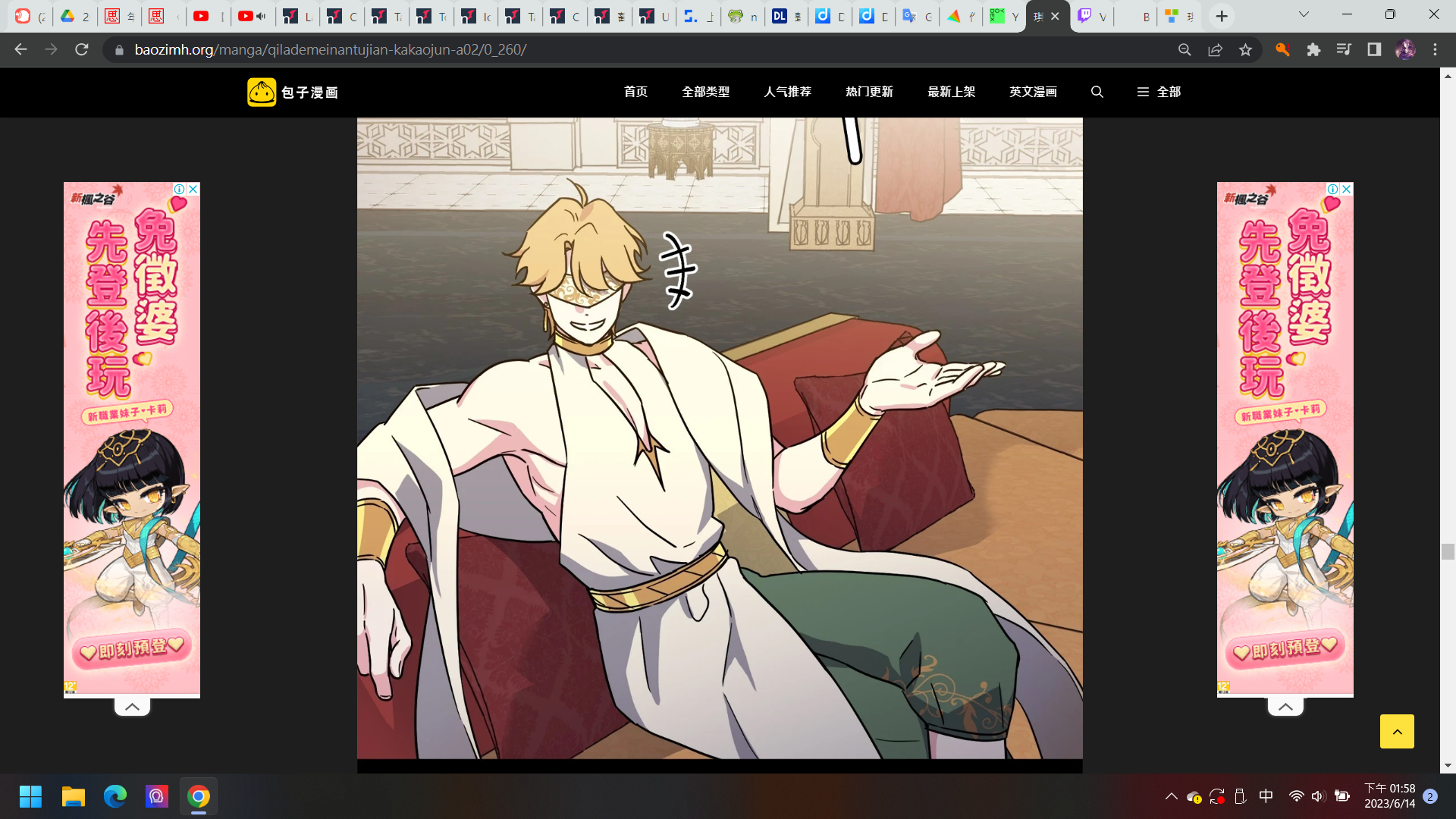Open the purple taskbar app icon
1456x819 pixels.
click(x=156, y=796)
